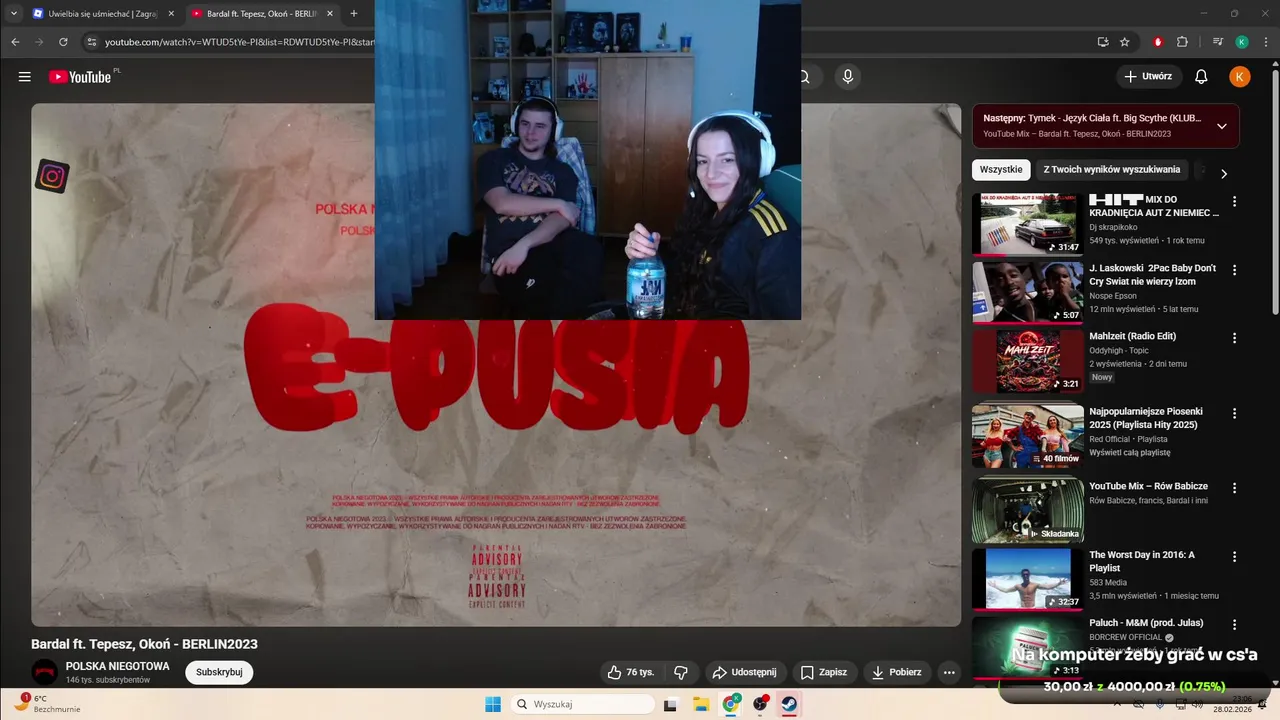This screenshot has height=720, width=1280.
Task: Open the Chrome media controls icon
Action: 1218,42
